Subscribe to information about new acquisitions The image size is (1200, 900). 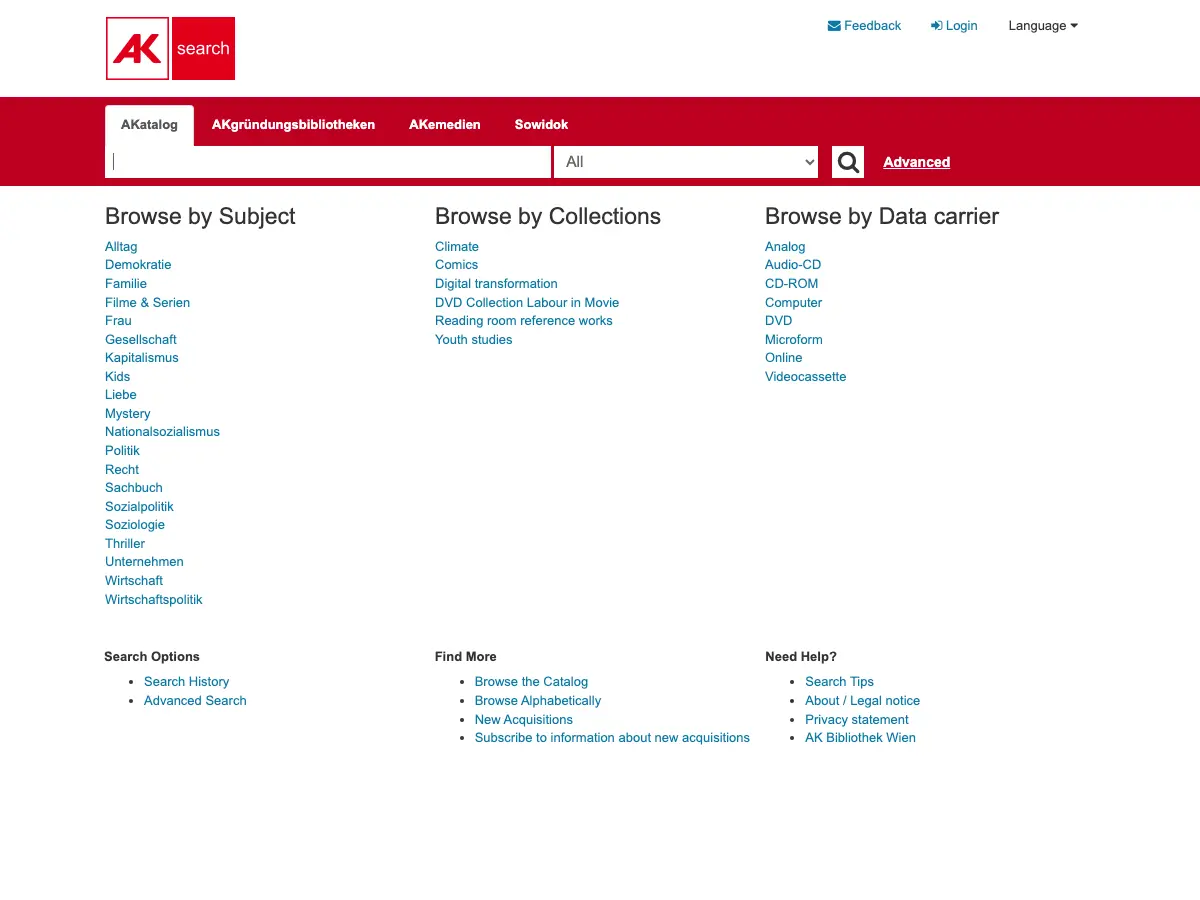click(612, 738)
